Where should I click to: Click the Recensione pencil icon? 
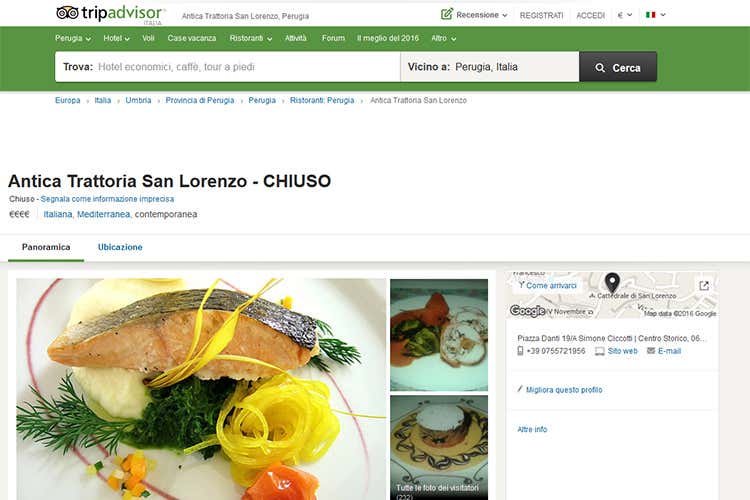tap(446, 14)
